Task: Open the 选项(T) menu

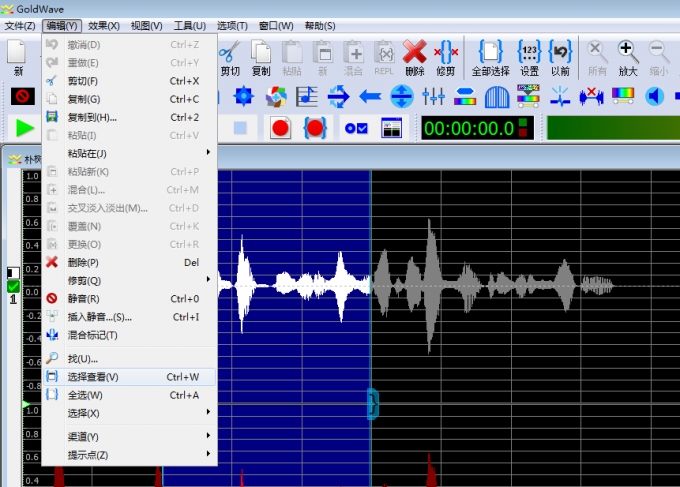Action: click(x=232, y=26)
